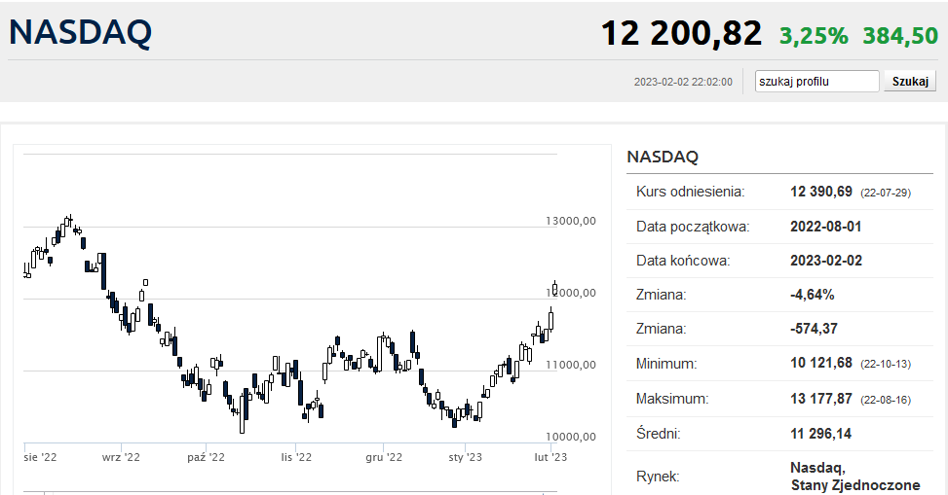The width and height of the screenshot is (948, 495).
Task: Click the sie '22 axis label
Action: 41,458
